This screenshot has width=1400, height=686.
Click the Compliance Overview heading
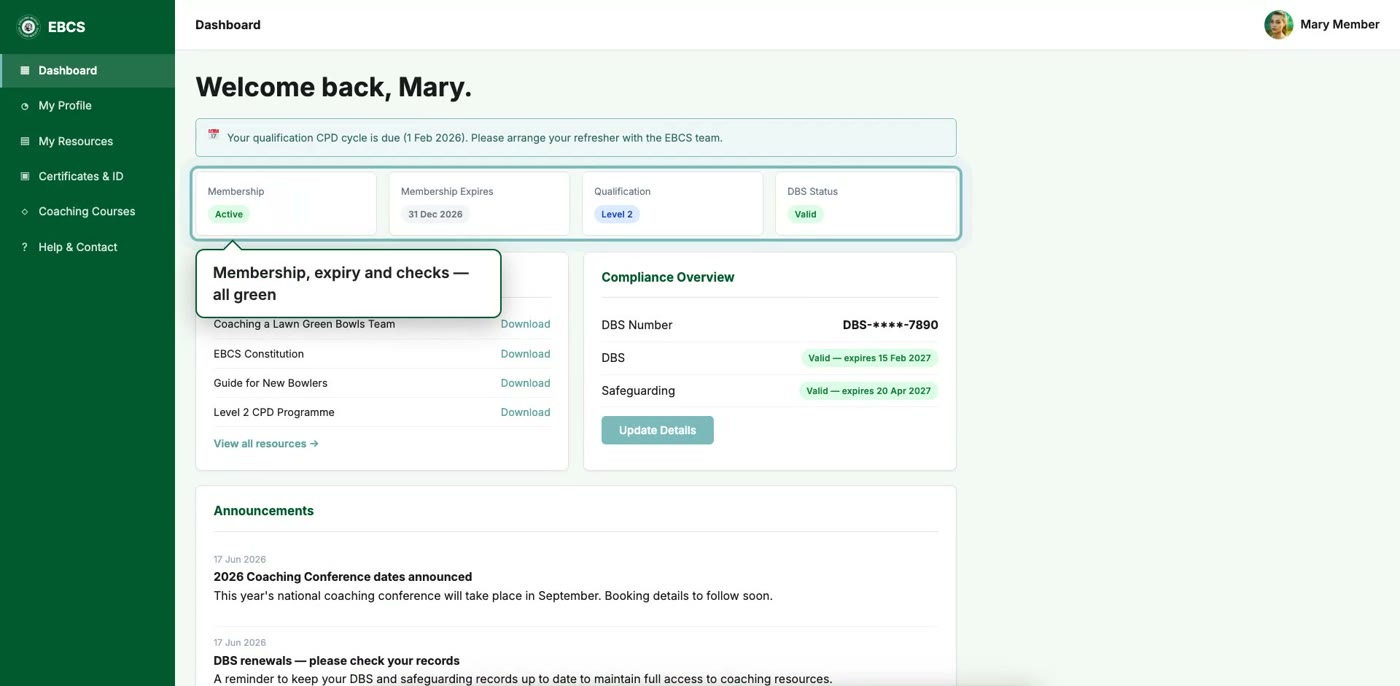[x=668, y=278]
